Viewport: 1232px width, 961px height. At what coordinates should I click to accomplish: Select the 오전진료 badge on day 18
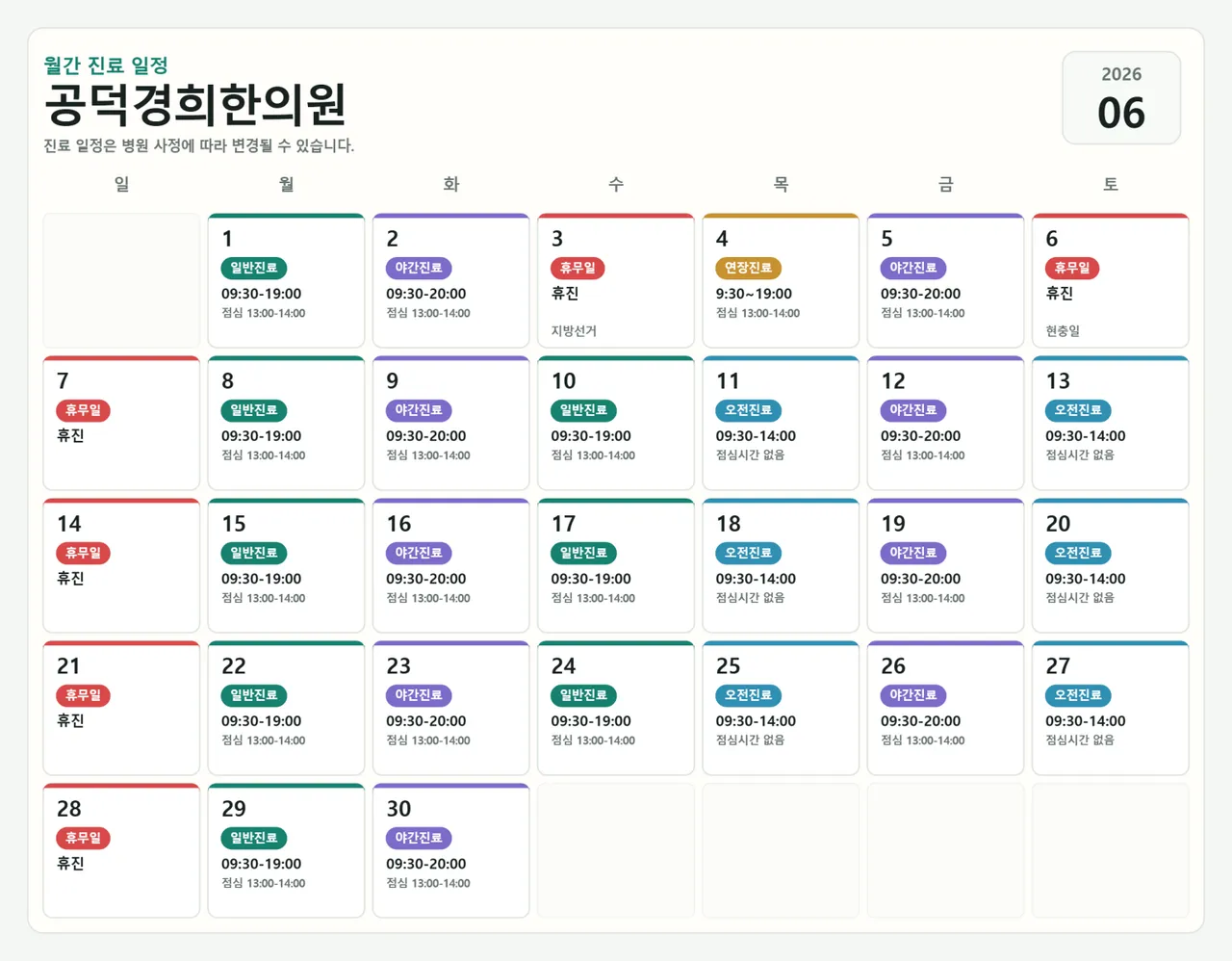748,553
